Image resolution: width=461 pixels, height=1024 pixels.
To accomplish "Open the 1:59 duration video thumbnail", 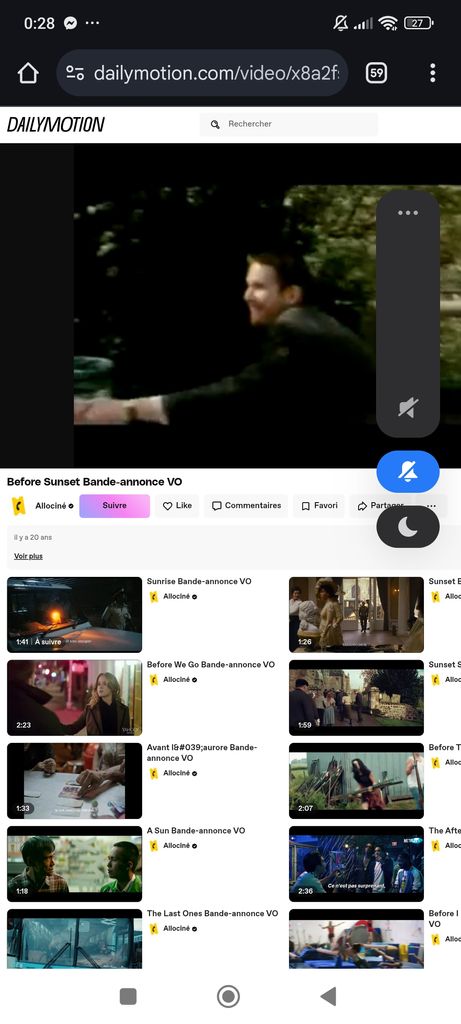I will [x=356, y=697].
